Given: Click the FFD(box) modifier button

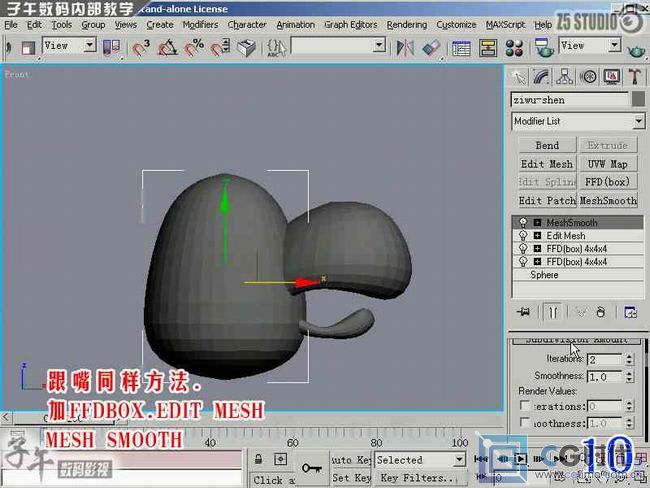Looking at the screenshot, I should [608, 182].
